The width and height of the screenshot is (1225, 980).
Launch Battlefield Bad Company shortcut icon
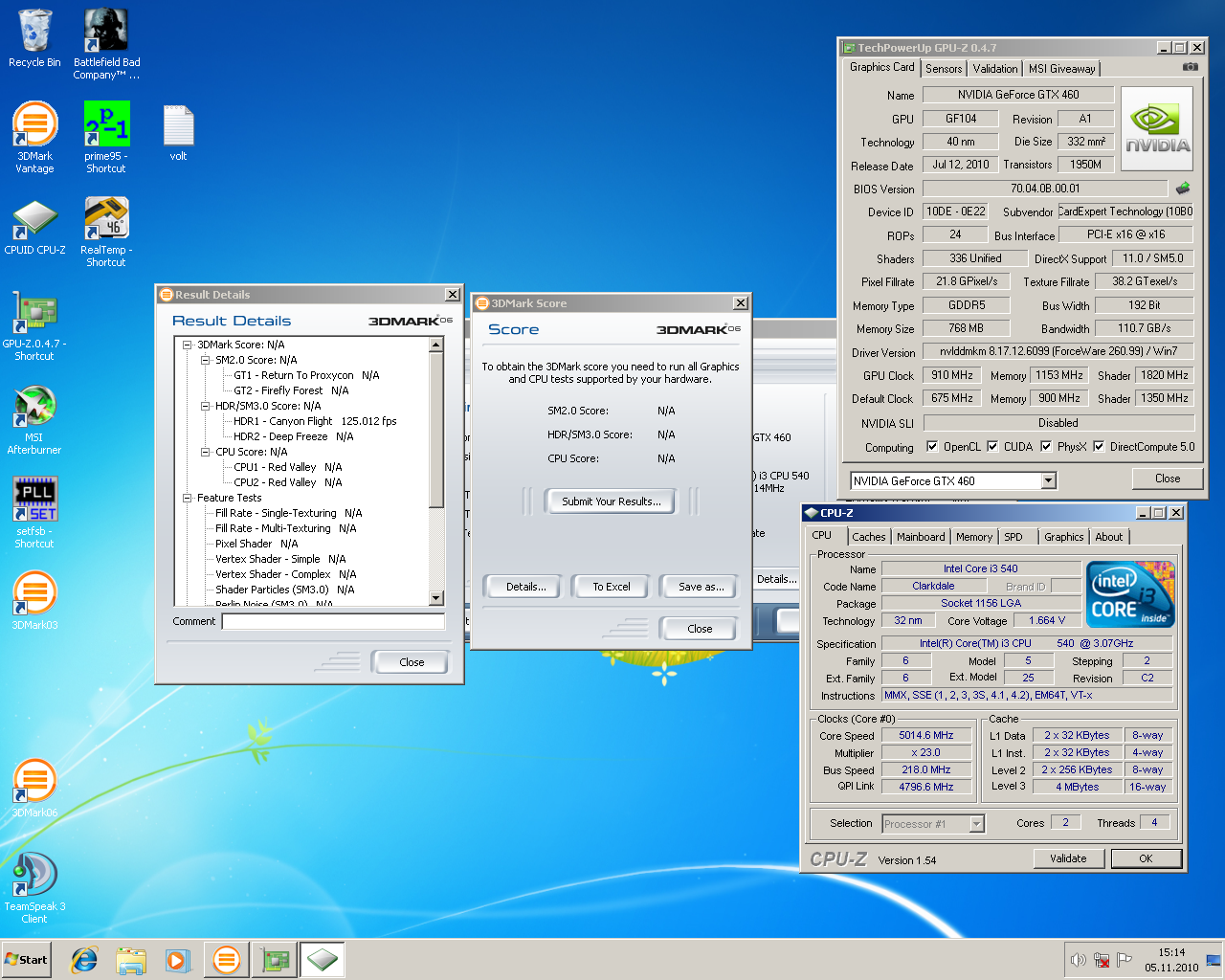pyautogui.click(x=106, y=44)
